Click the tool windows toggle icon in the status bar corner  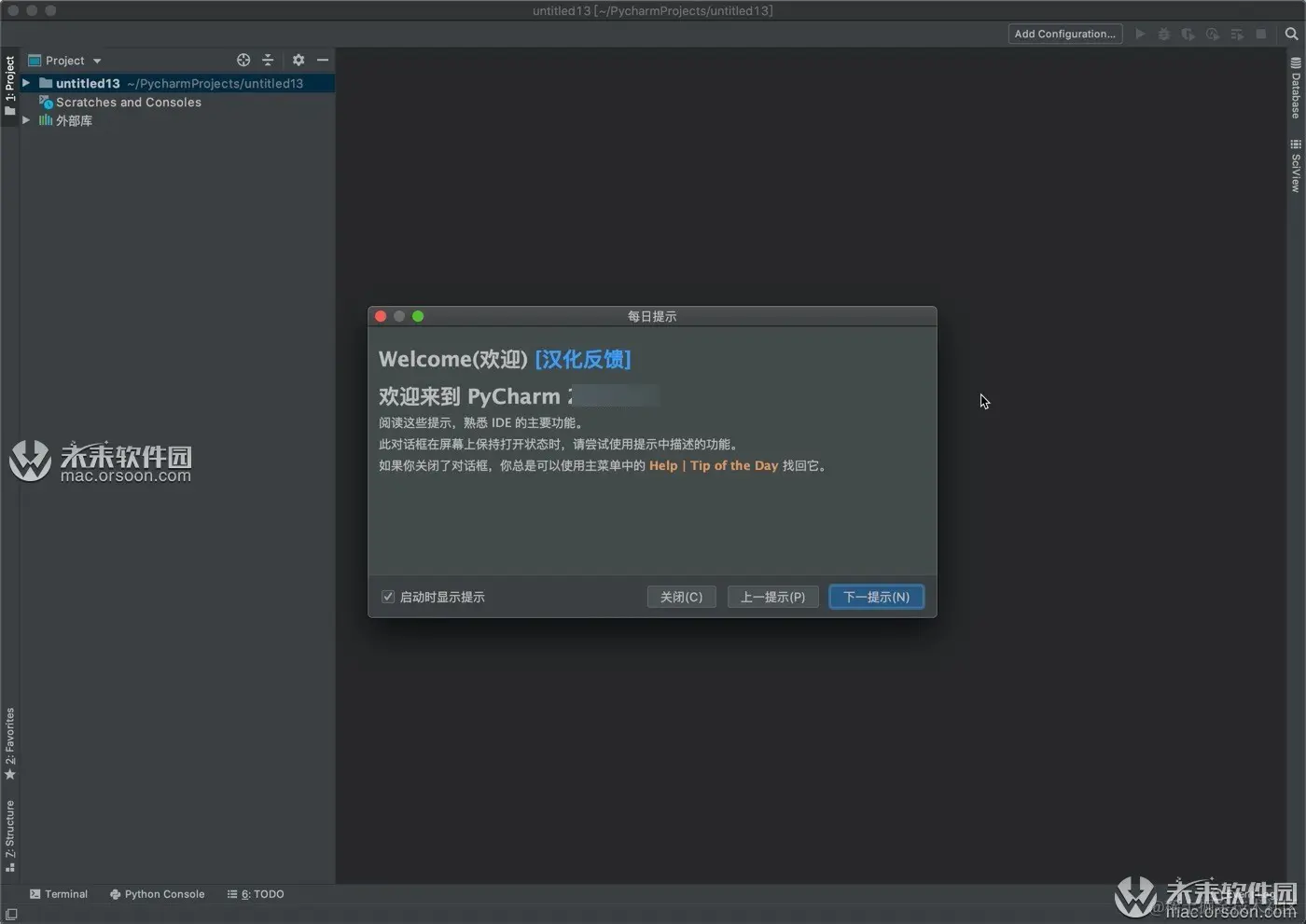11,915
